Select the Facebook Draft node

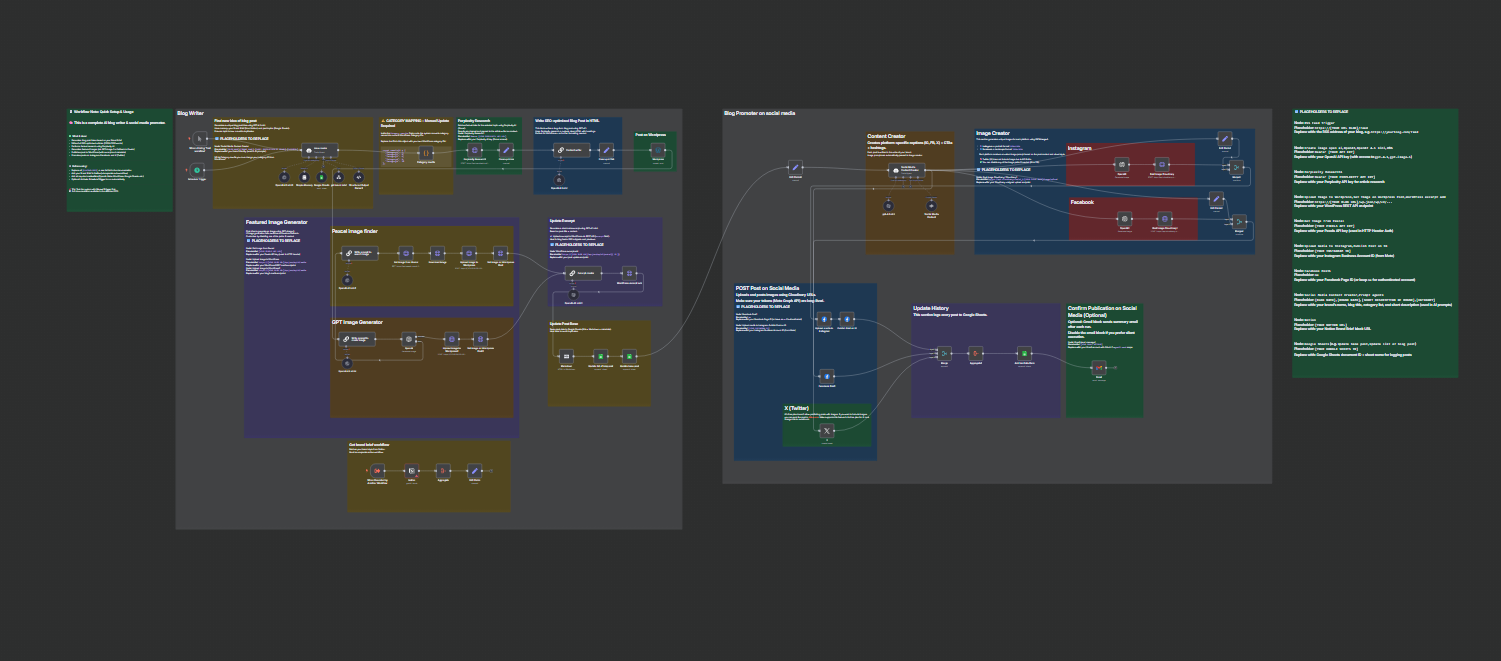tap(827, 376)
